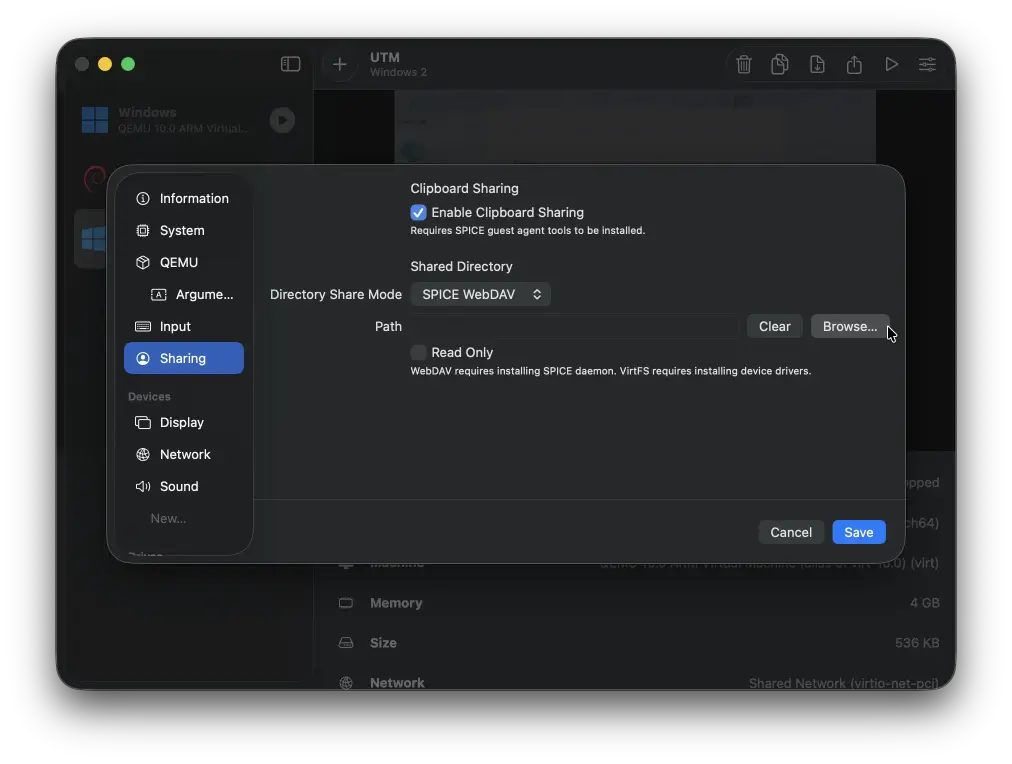Open the Network device settings
The width and height of the screenshot is (1012, 764).
click(x=184, y=454)
